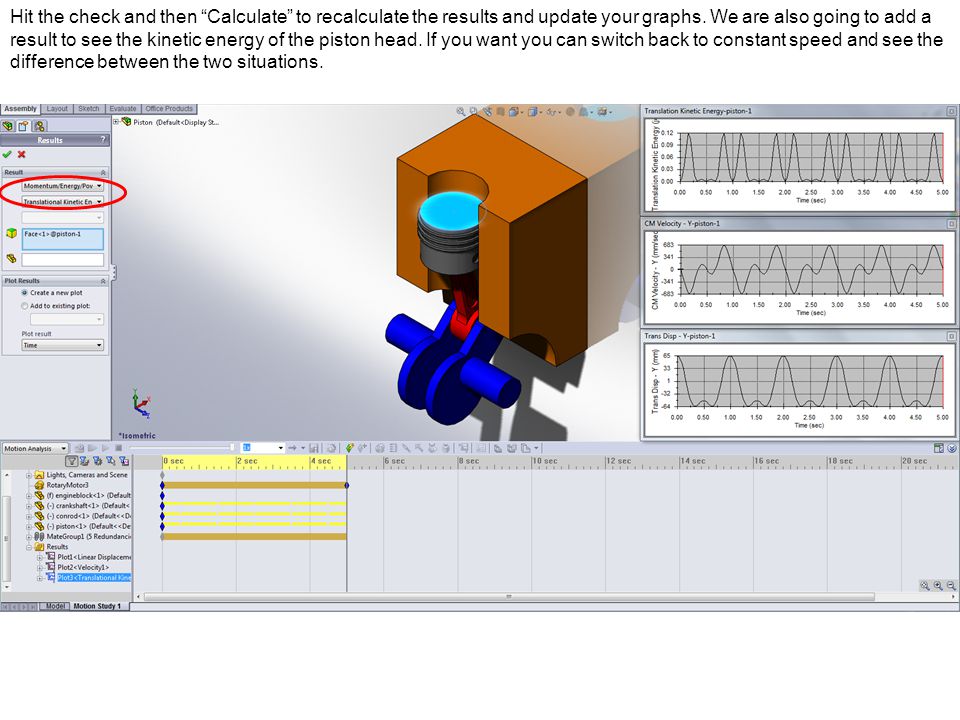Maximize CM Velocity plot window
Image resolution: width=960 pixels, height=720 pixels.
click(951, 223)
